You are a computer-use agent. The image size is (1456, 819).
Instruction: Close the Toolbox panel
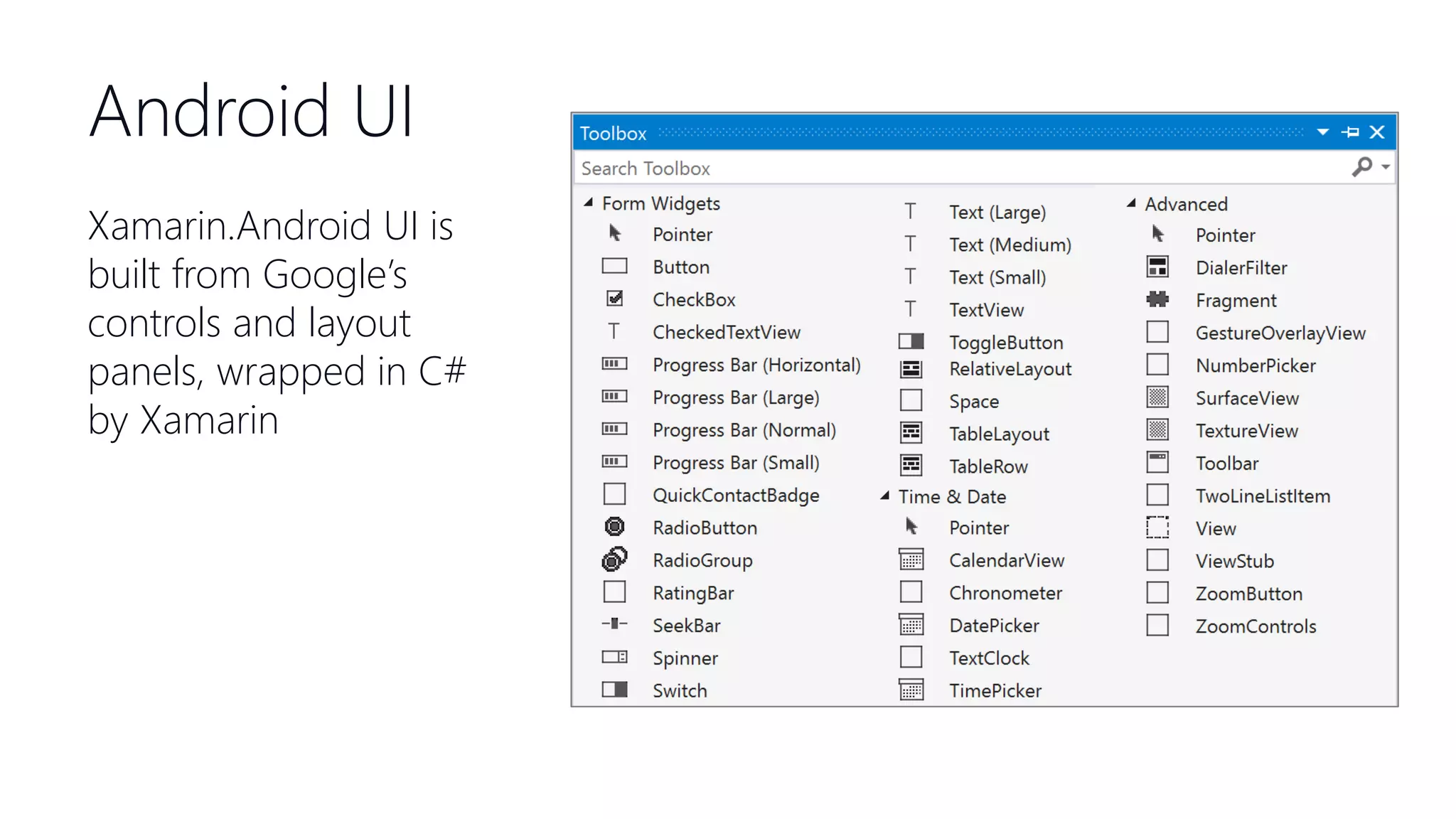tap(1377, 132)
